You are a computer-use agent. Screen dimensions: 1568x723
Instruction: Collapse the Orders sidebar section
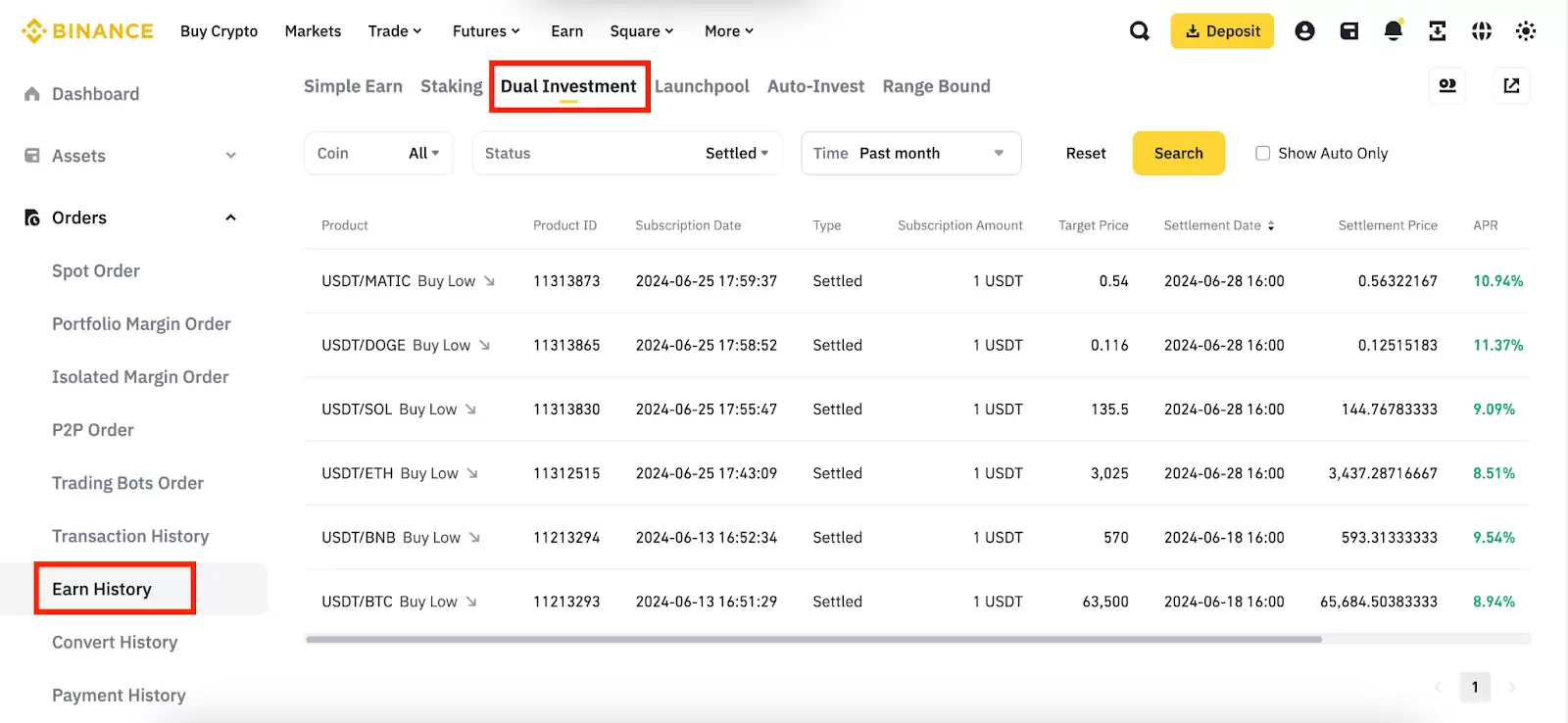click(230, 217)
